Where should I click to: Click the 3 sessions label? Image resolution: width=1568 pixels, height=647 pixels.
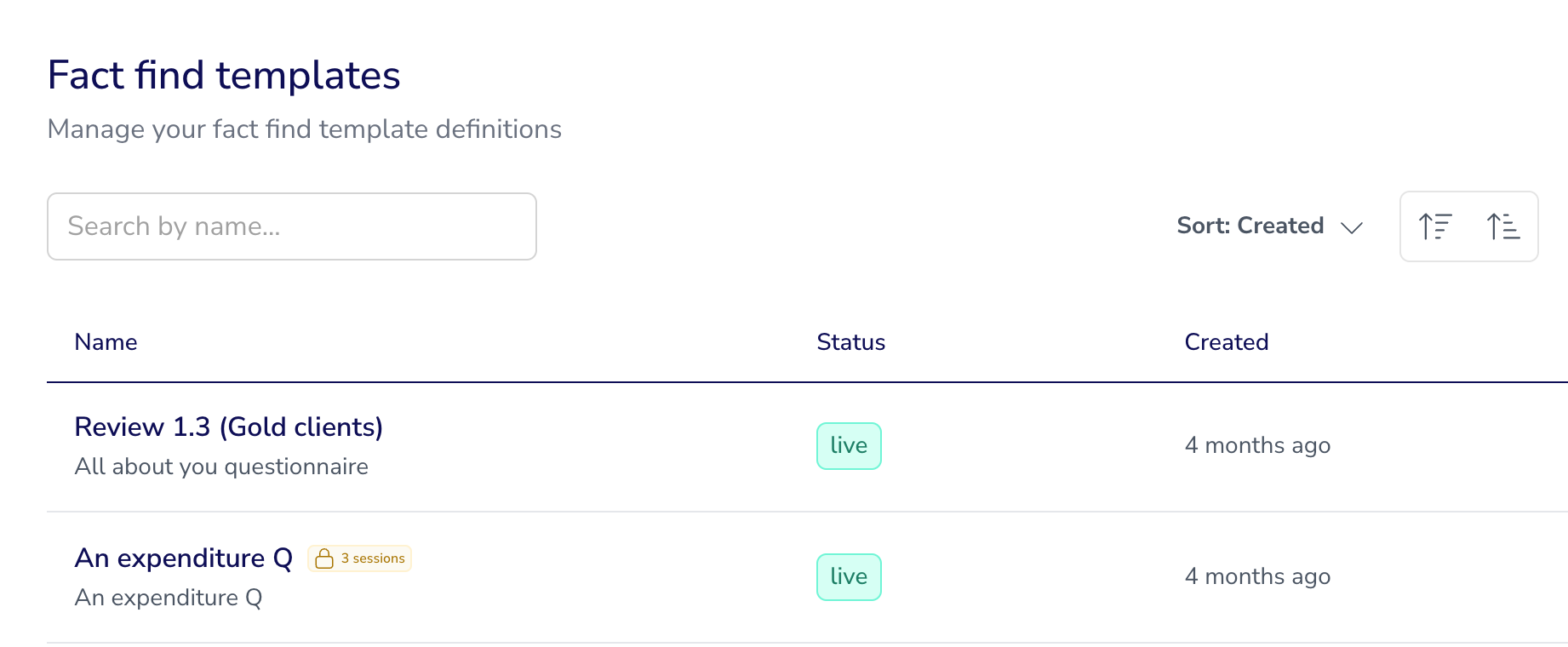373,558
